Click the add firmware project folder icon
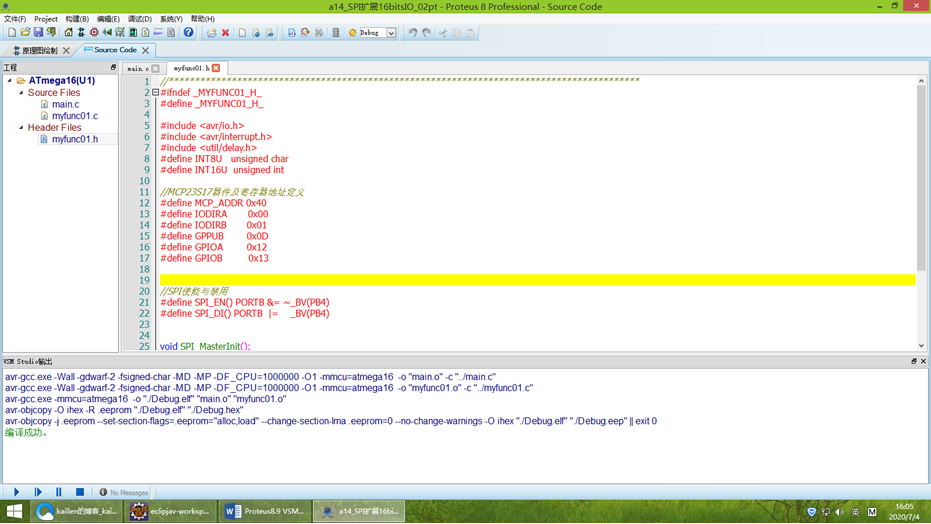Screen dimensions: 931x524 212,33
